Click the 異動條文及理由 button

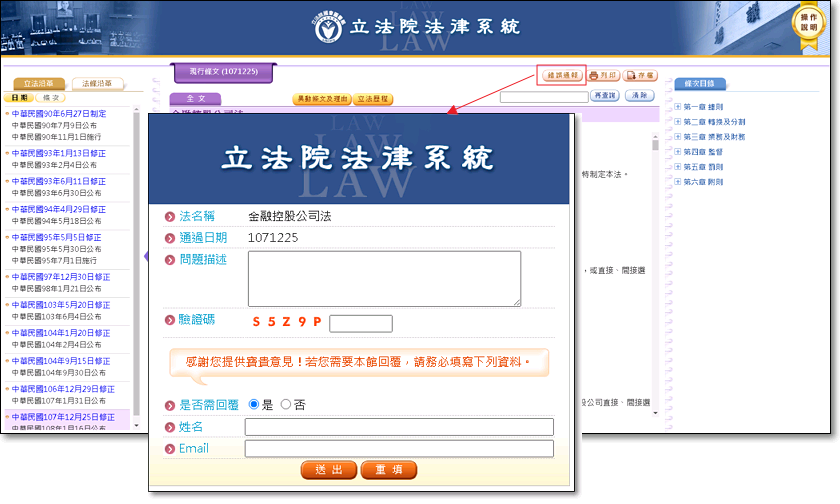(322, 99)
